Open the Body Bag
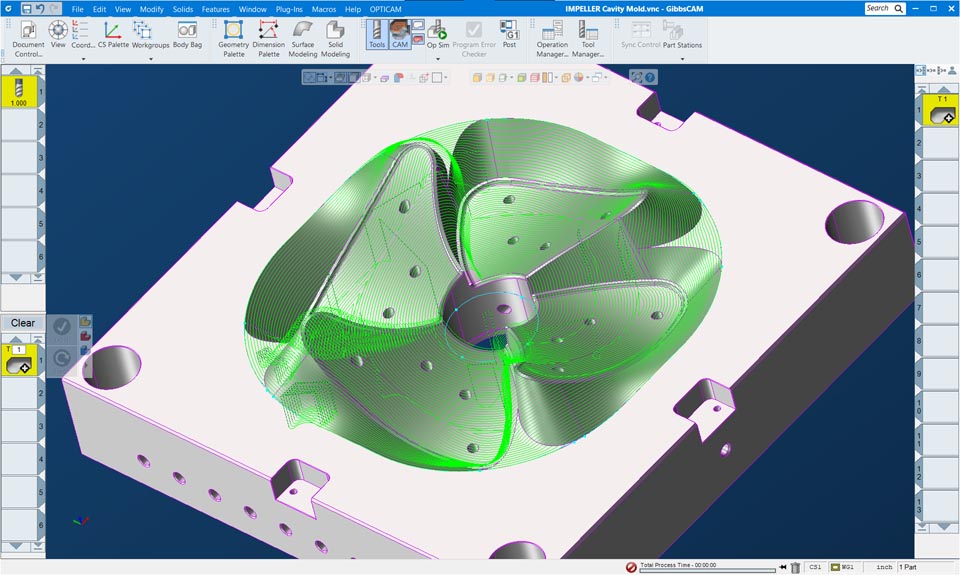Image resolution: width=960 pixels, height=575 pixels. (x=187, y=35)
